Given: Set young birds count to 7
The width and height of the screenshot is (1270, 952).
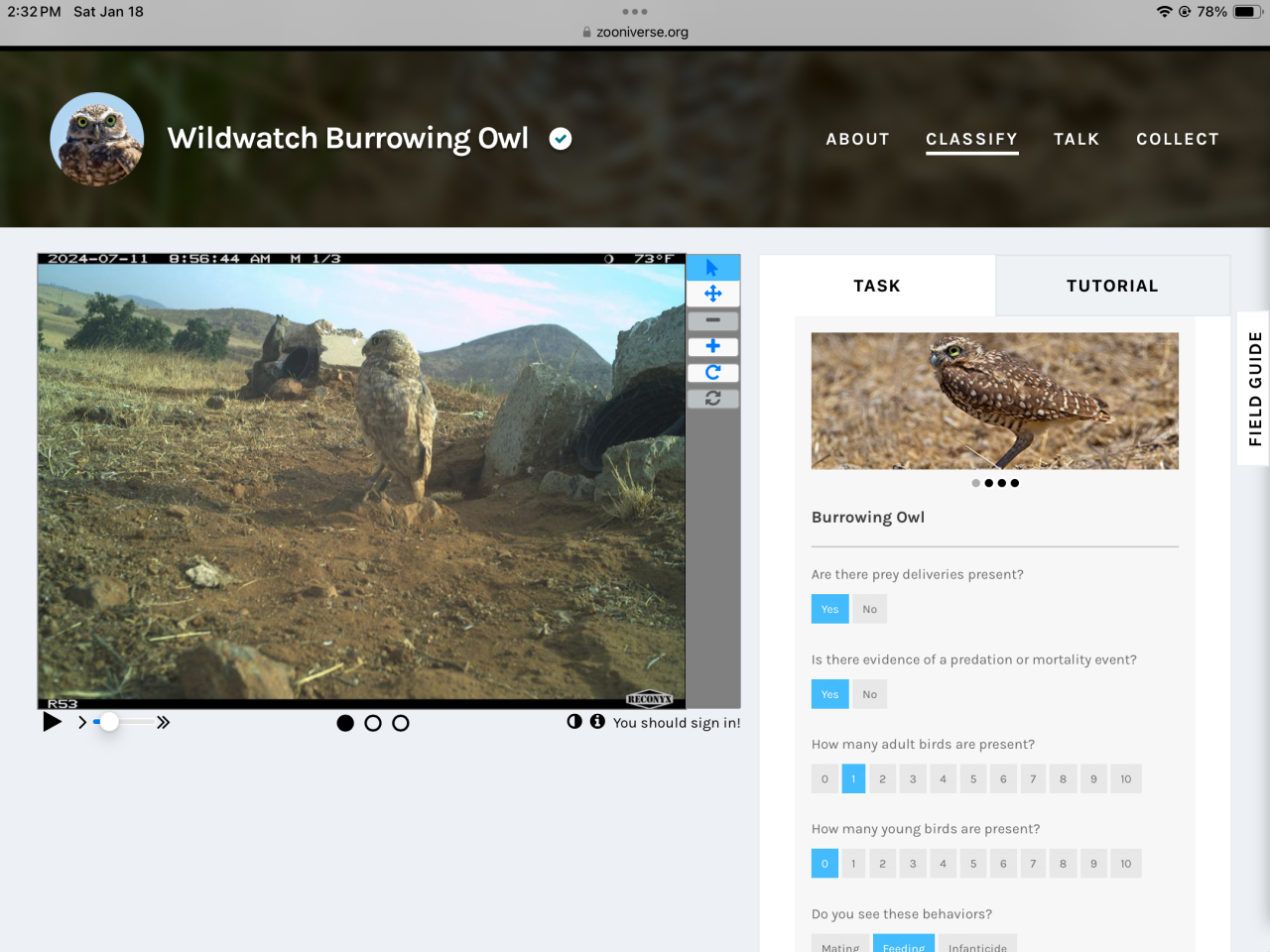Looking at the screenshot, I should tap(1033, 864).
